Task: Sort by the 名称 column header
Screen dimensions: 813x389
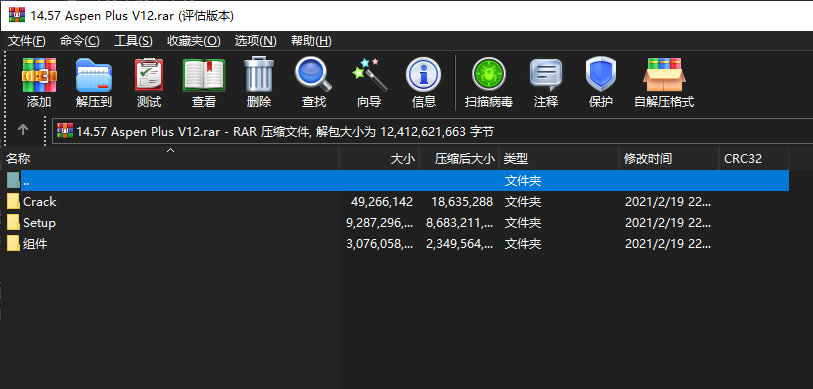Action: point(170,159)
